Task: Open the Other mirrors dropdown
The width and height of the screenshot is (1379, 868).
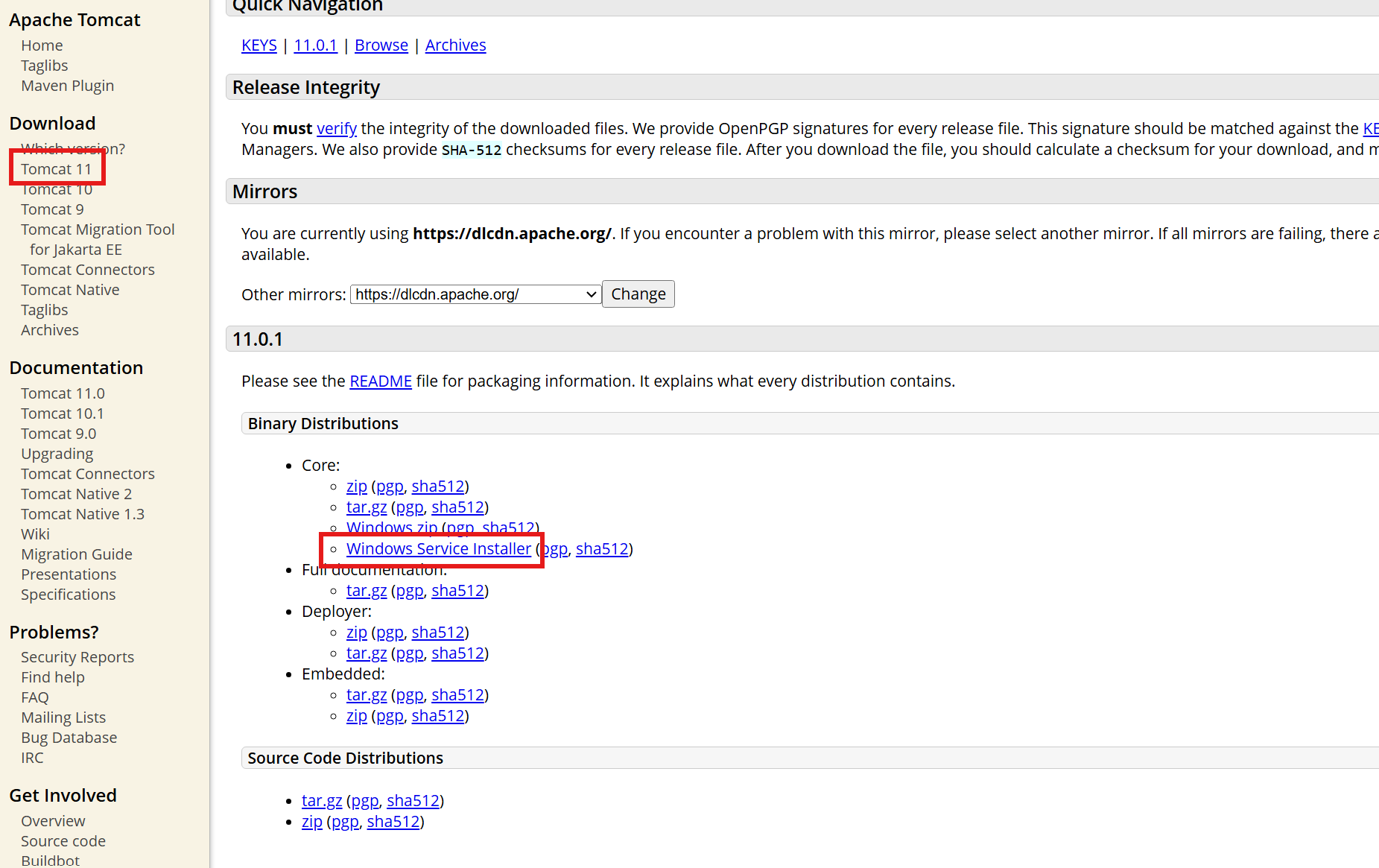Action: pyautogui.click(x=475, y=294)
